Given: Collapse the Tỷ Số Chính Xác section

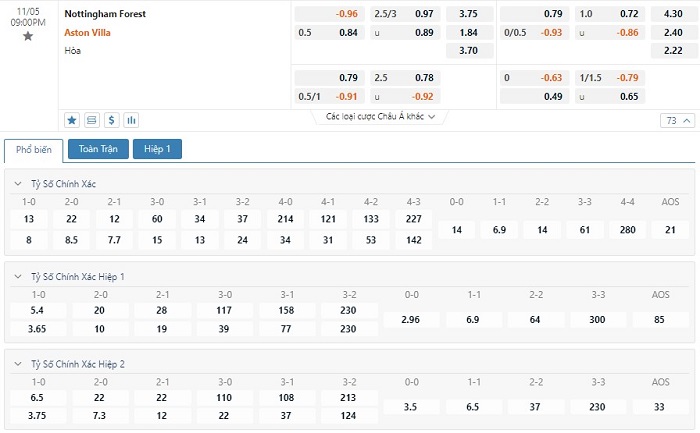Looking at the screenshot, I should (19, 184).
